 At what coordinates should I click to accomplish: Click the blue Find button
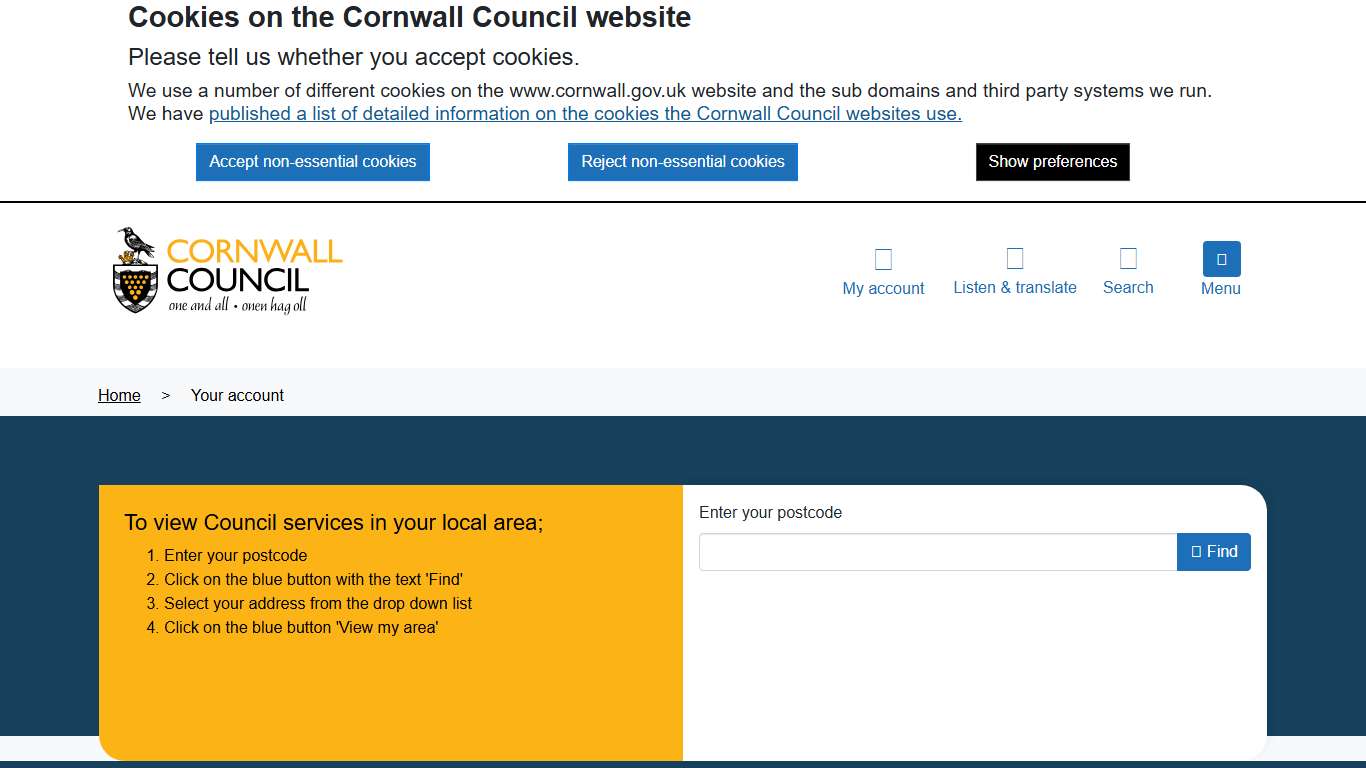(1213, 551)
